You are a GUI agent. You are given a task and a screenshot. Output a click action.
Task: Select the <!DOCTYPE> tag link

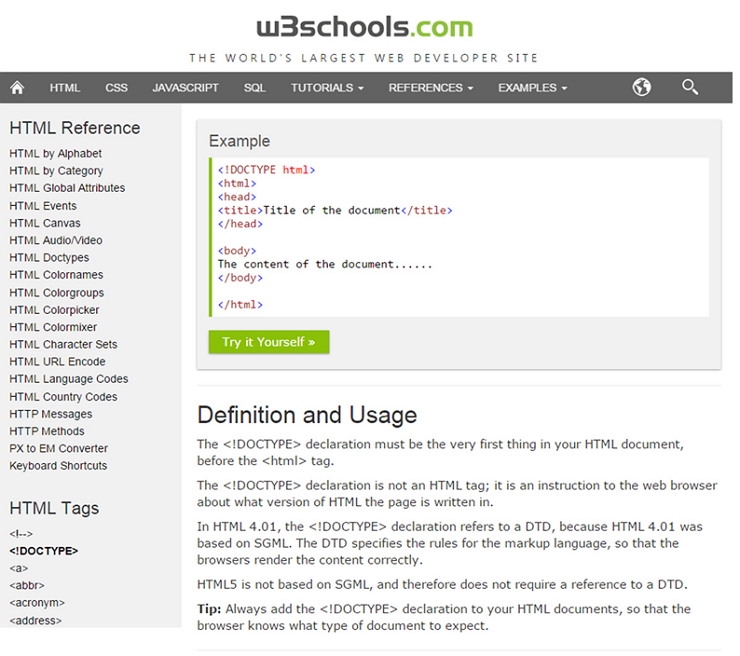43,551
